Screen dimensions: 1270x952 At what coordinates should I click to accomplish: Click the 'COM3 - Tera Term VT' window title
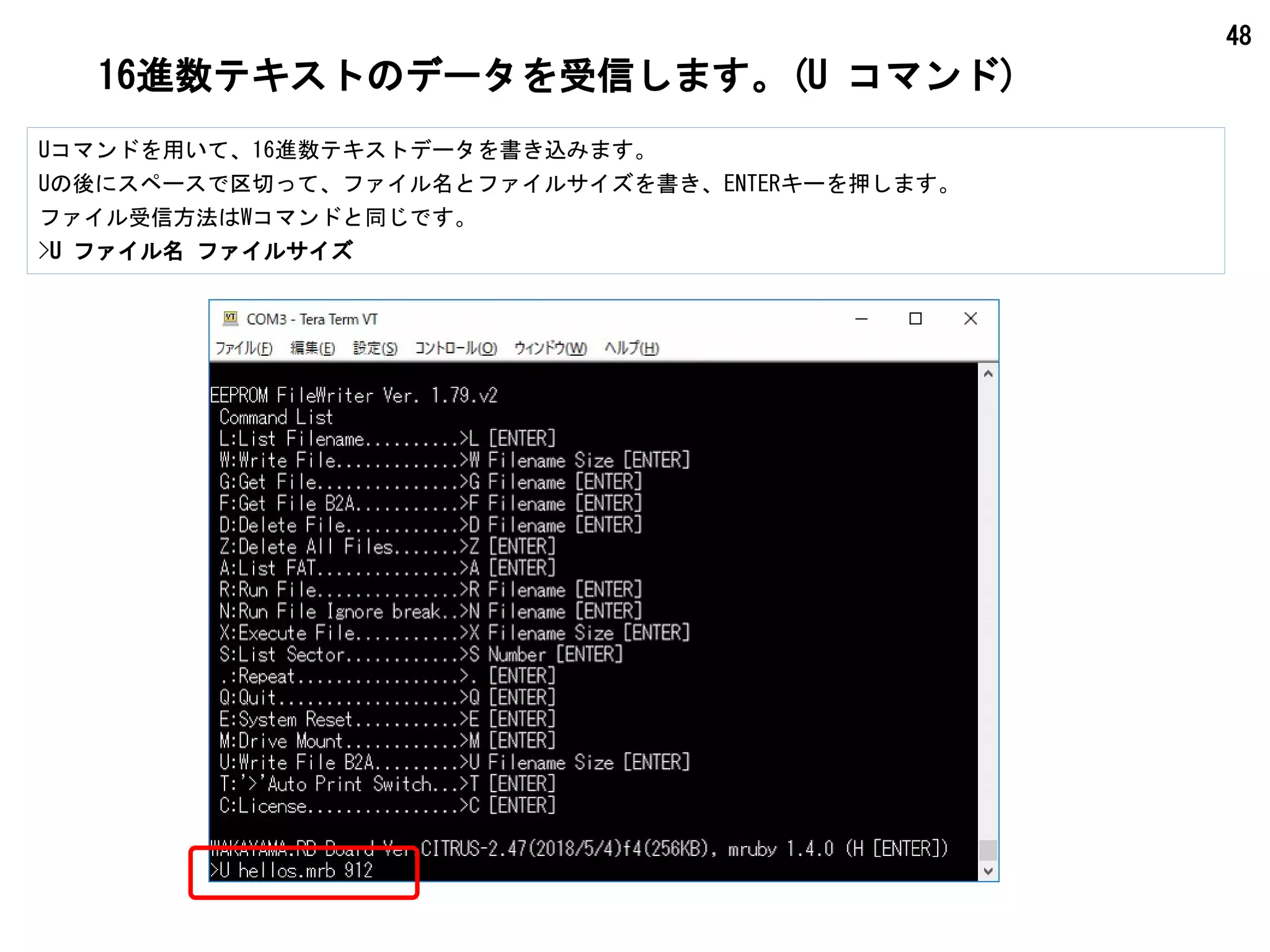tap(312, 319)
